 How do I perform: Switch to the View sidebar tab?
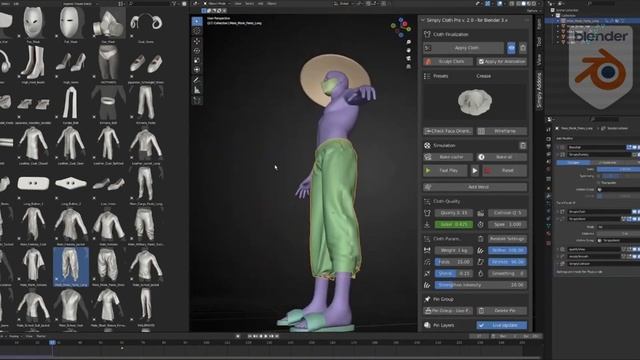click(539, 60)
